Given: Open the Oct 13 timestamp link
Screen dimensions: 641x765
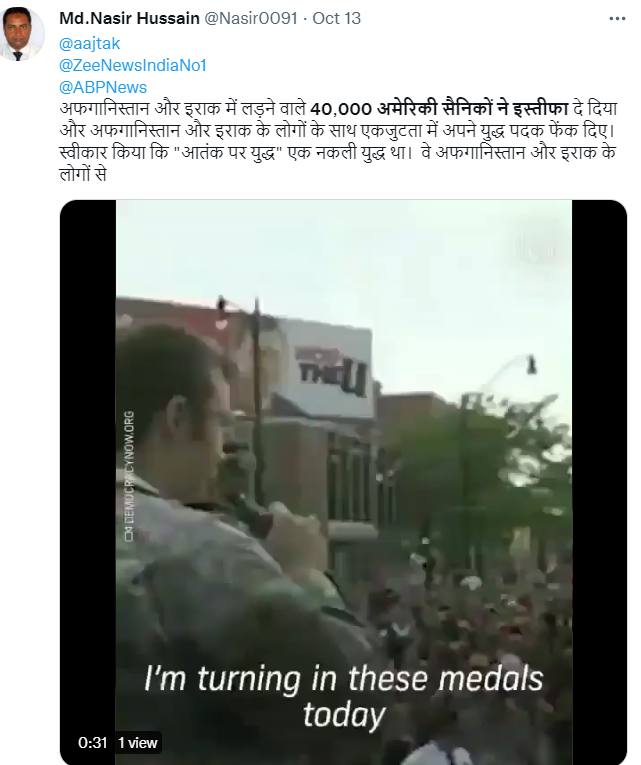Looking at the screenshot, I should 337,18.
